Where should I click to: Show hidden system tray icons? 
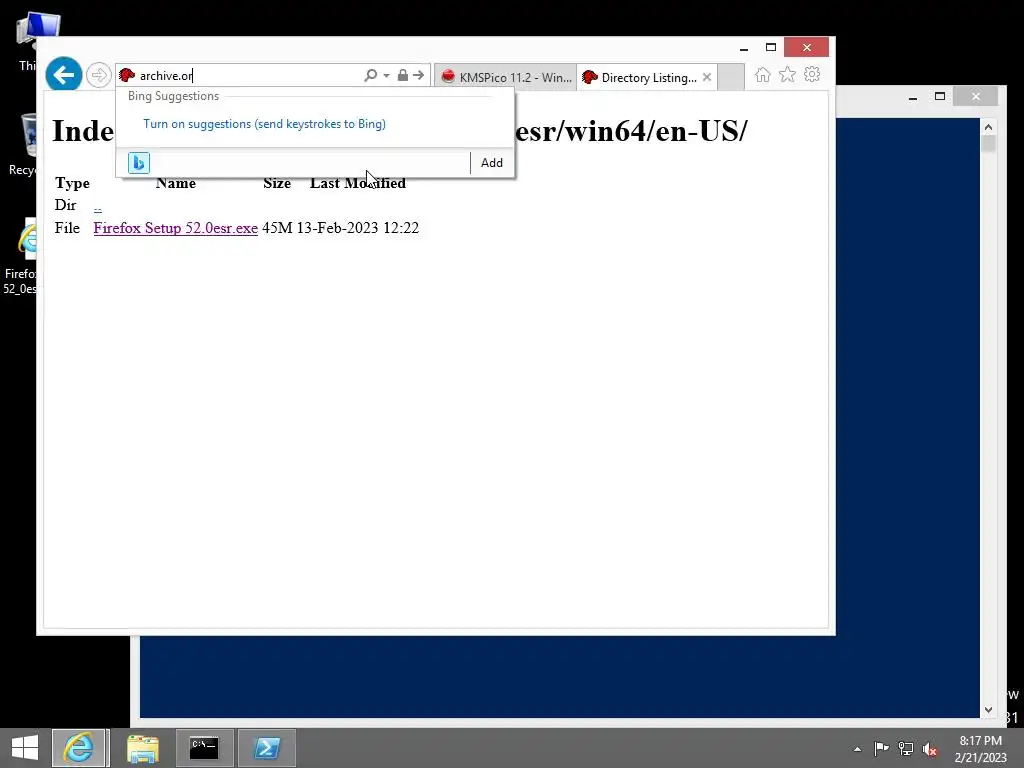click(x=857, y=749)
